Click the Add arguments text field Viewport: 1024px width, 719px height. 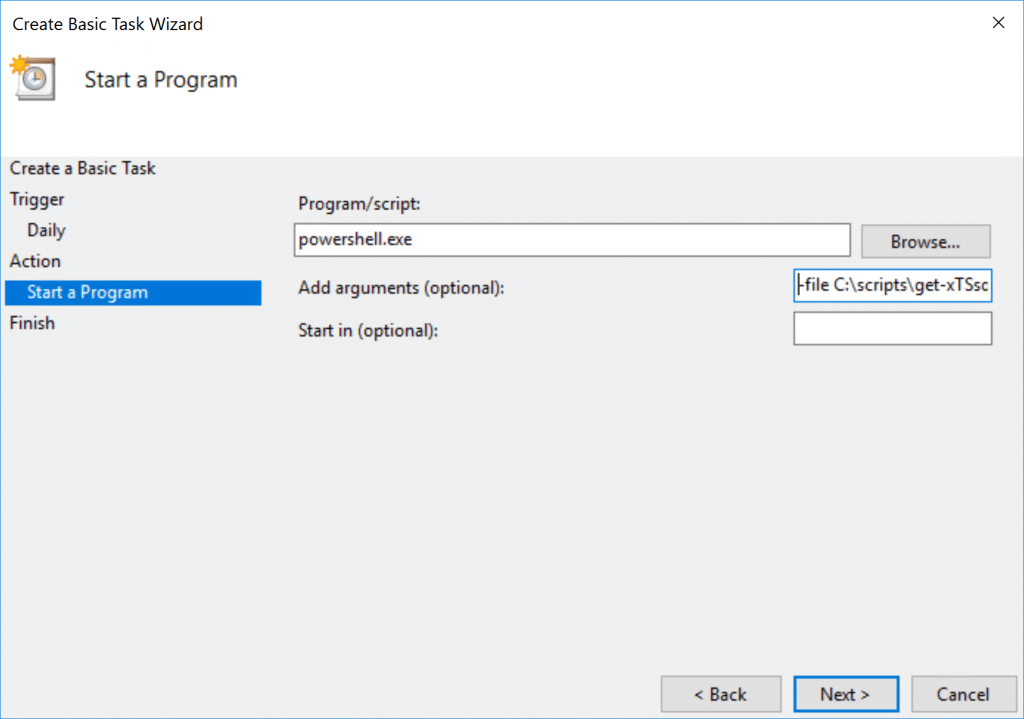pyautogui.click(x=892, y=285)
